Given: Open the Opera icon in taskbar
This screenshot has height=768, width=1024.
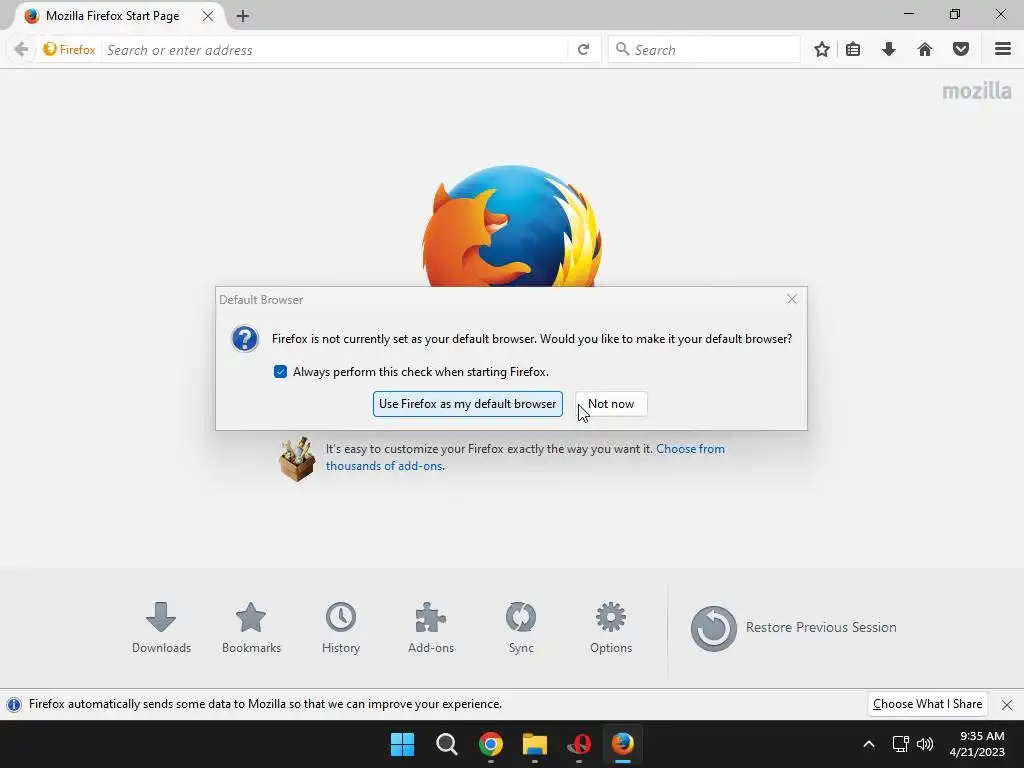Looking at the screenshot, I should [x=579, y=744].
